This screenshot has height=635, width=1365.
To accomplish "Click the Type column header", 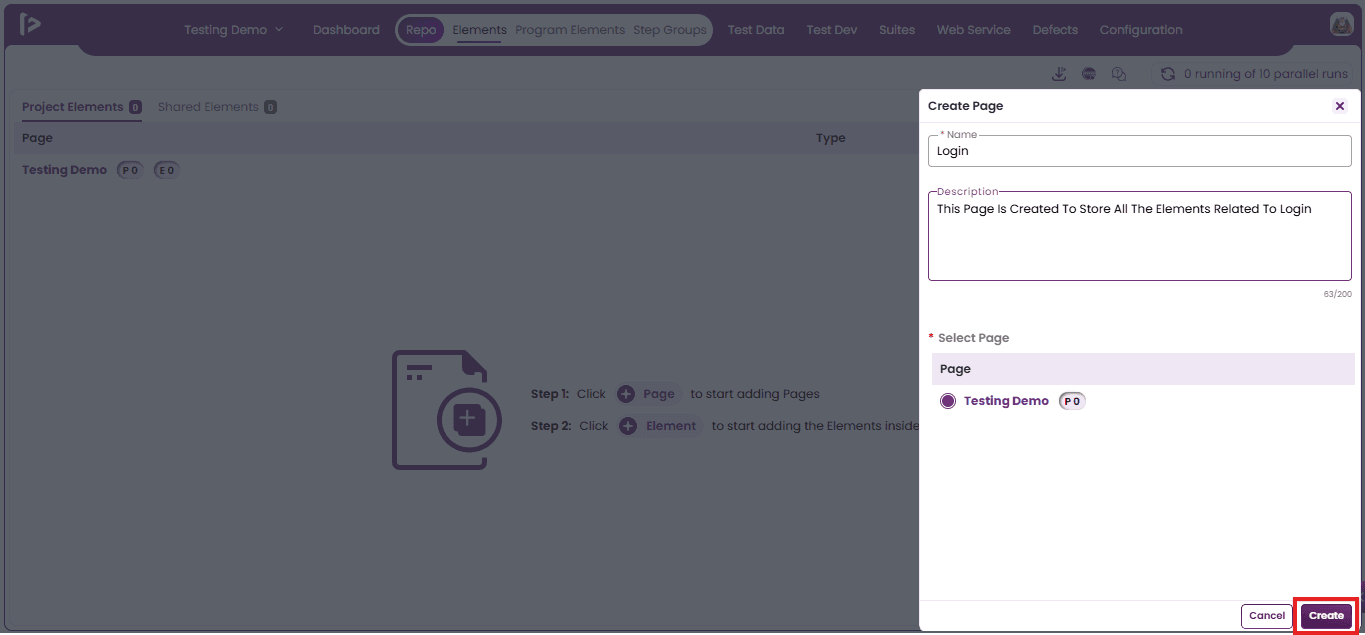I will 830,138.
